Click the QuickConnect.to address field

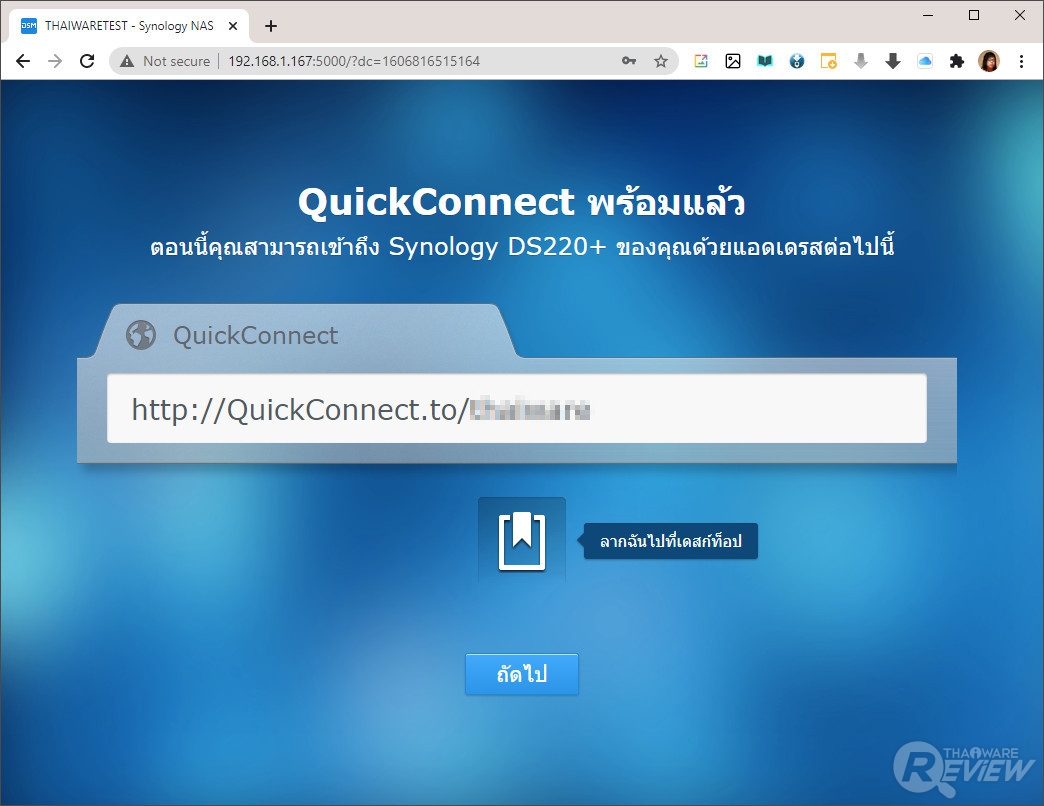pyautogui.click(x=517, y=409)
